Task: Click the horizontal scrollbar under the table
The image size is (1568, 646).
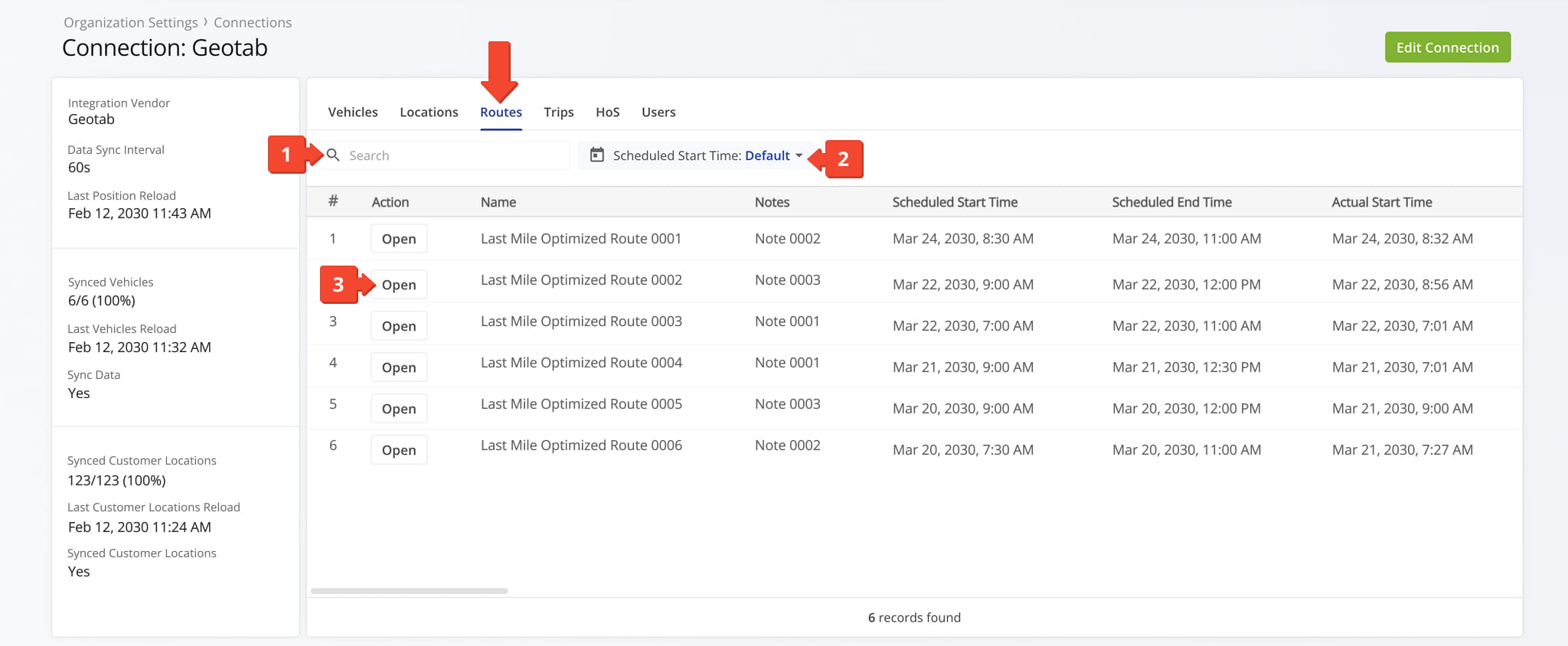Action: (x=409, y=591)
